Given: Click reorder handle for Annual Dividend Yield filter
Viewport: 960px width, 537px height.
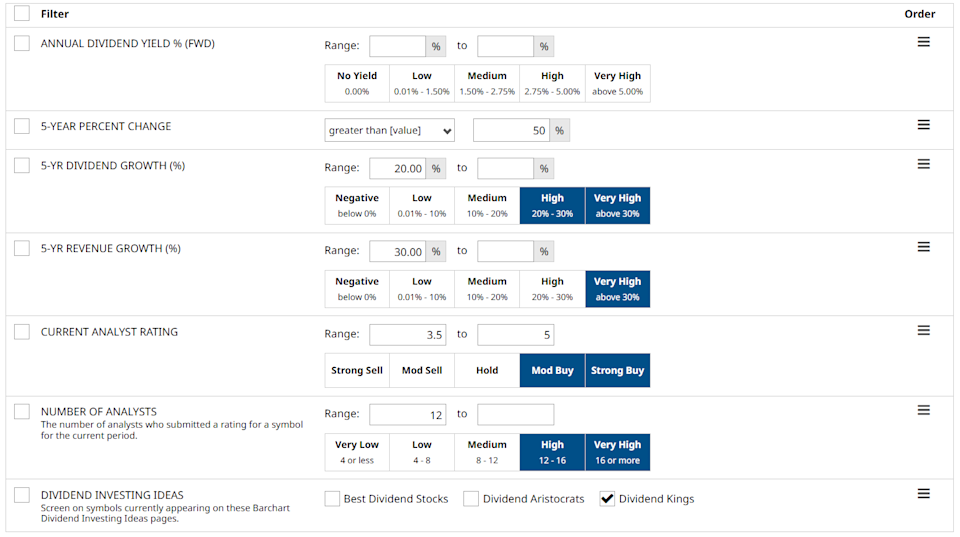Looking at the screenshot, I should [923, 42].
